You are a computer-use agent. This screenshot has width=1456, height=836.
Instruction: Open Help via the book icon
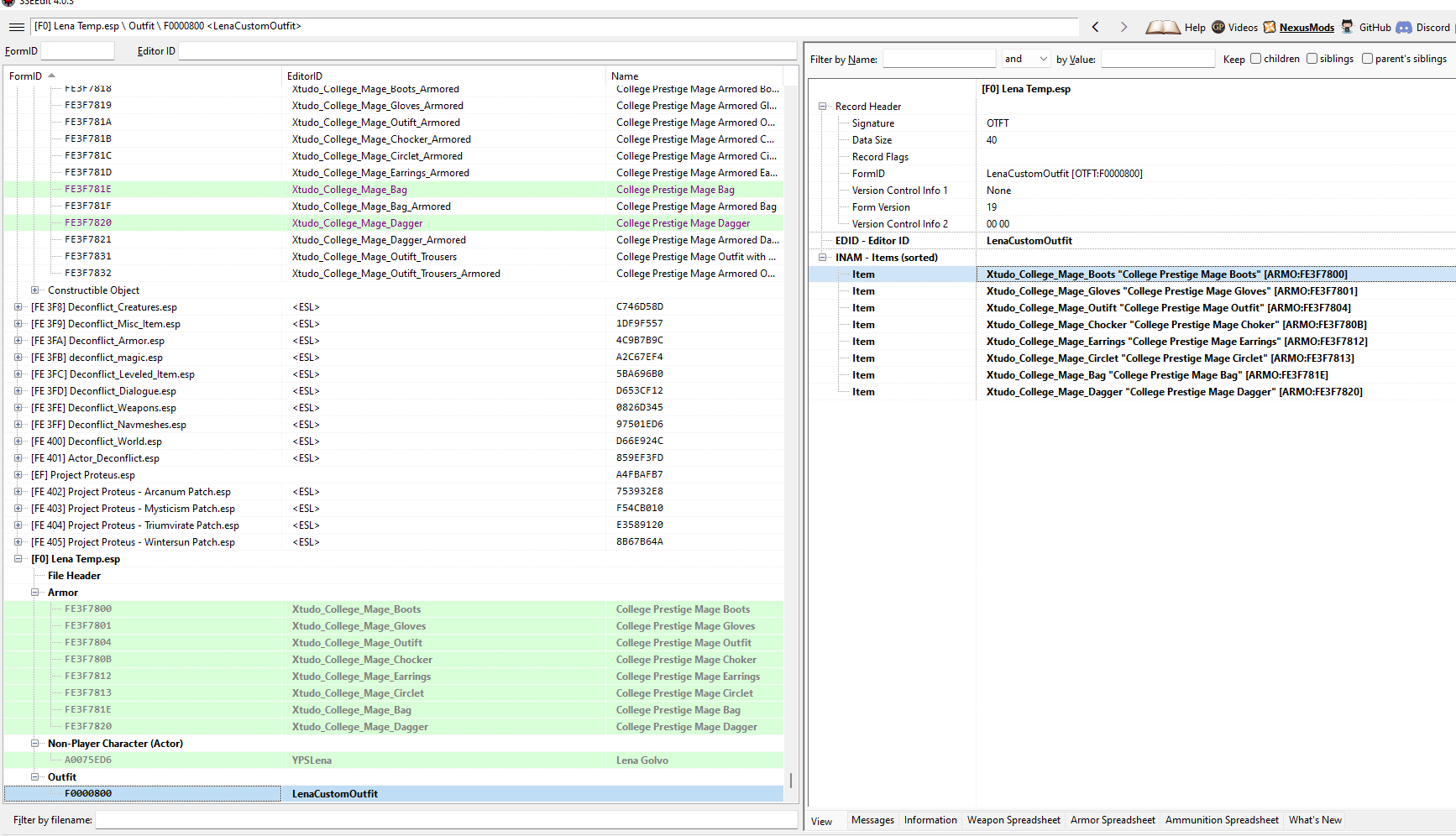click(1163, 27)
